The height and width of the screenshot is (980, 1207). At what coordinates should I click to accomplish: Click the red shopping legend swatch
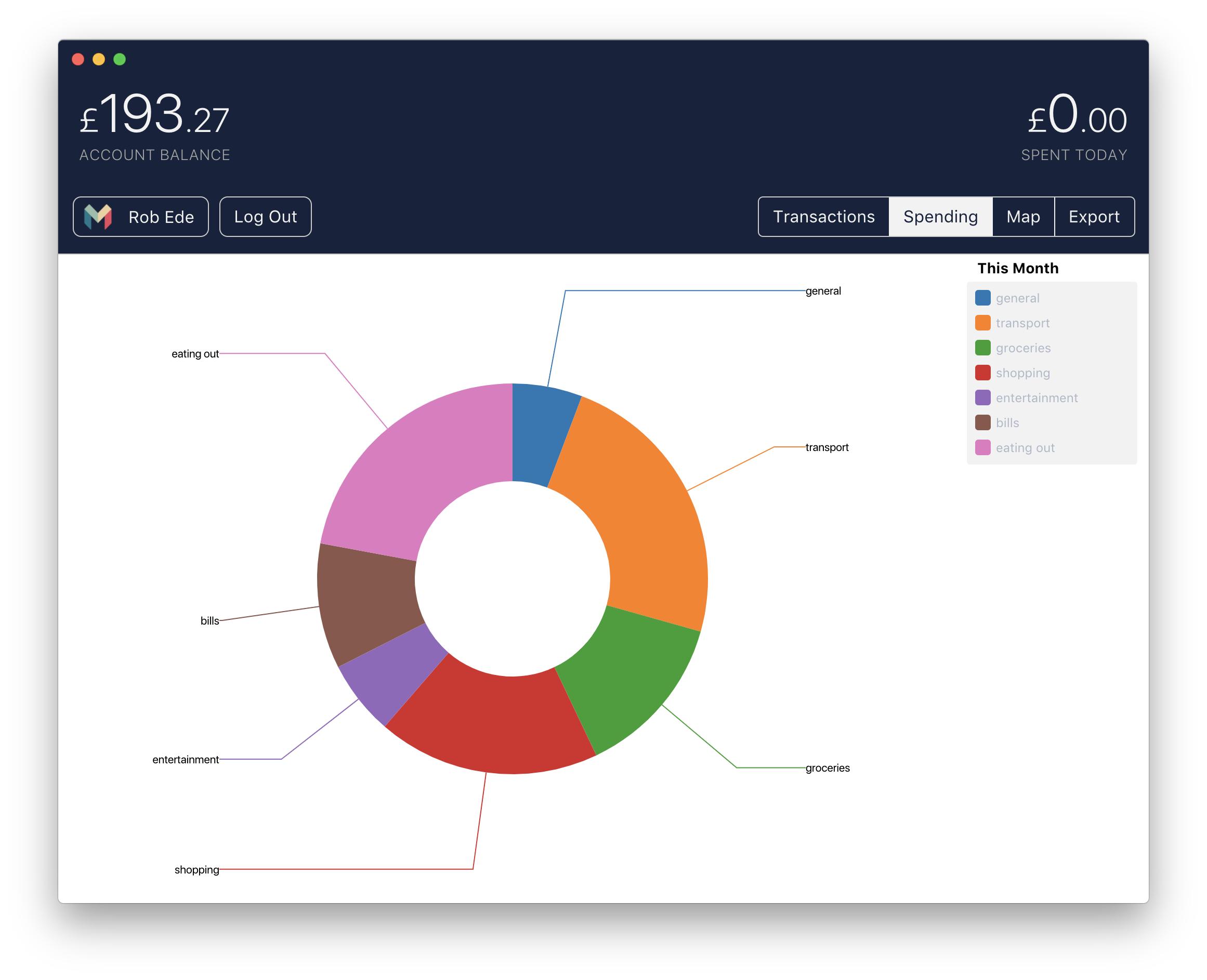tap(982, 373)
